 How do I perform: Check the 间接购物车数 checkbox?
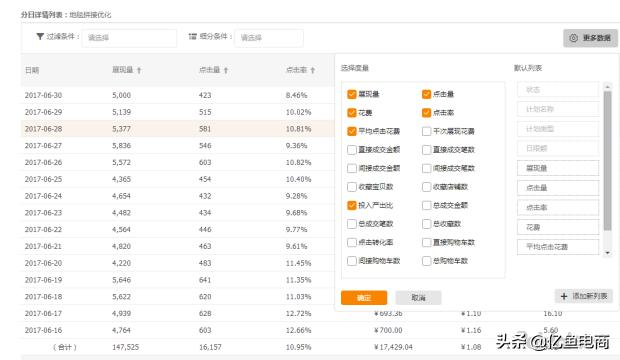[352, 261]
